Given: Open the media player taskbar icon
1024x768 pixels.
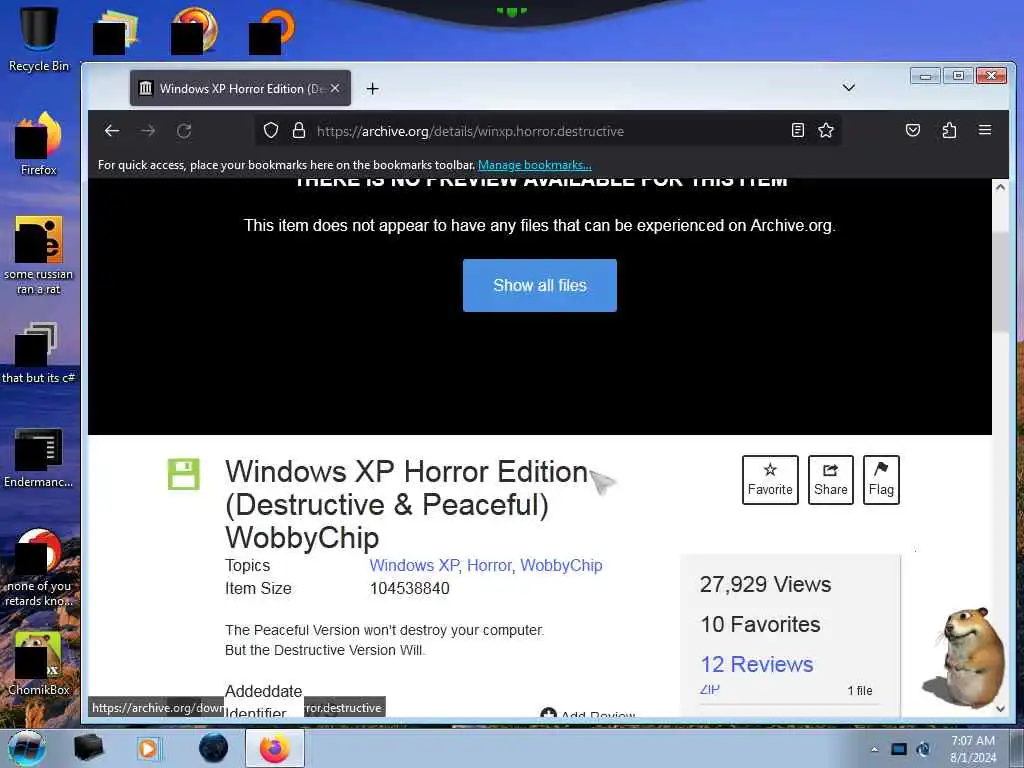Looking at the screenshot, I should (x=148, y=748).
